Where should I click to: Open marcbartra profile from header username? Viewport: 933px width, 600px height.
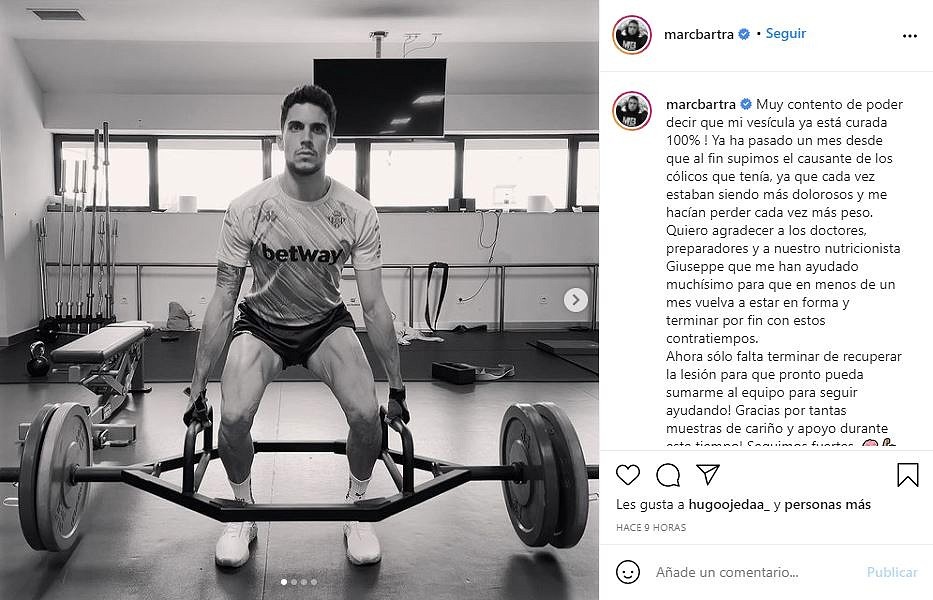pos(699,35)
